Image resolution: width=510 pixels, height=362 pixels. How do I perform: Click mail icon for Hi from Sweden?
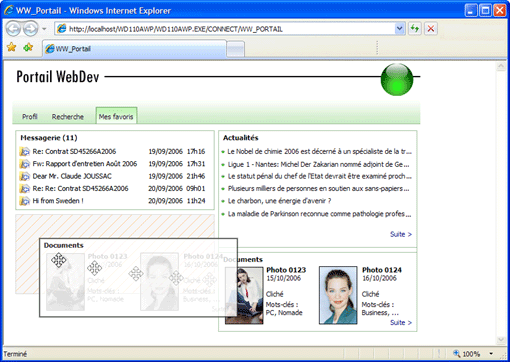24,201
